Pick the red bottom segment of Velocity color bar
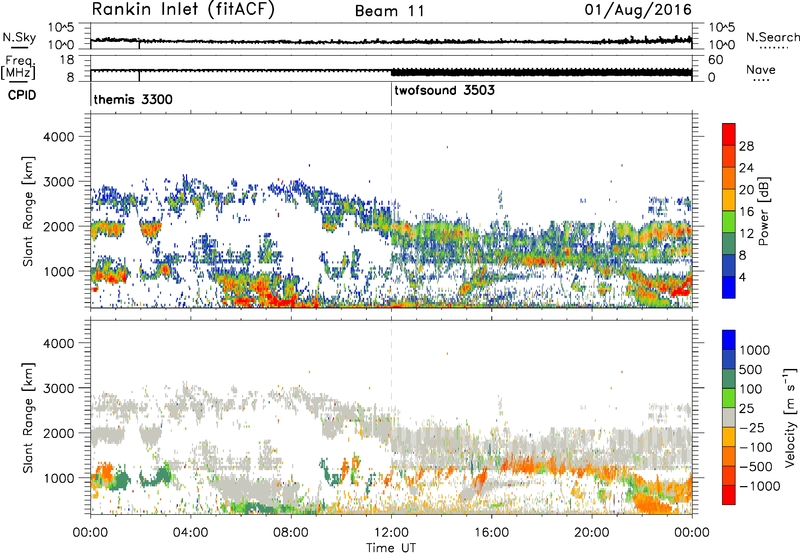 pos(729,495)
